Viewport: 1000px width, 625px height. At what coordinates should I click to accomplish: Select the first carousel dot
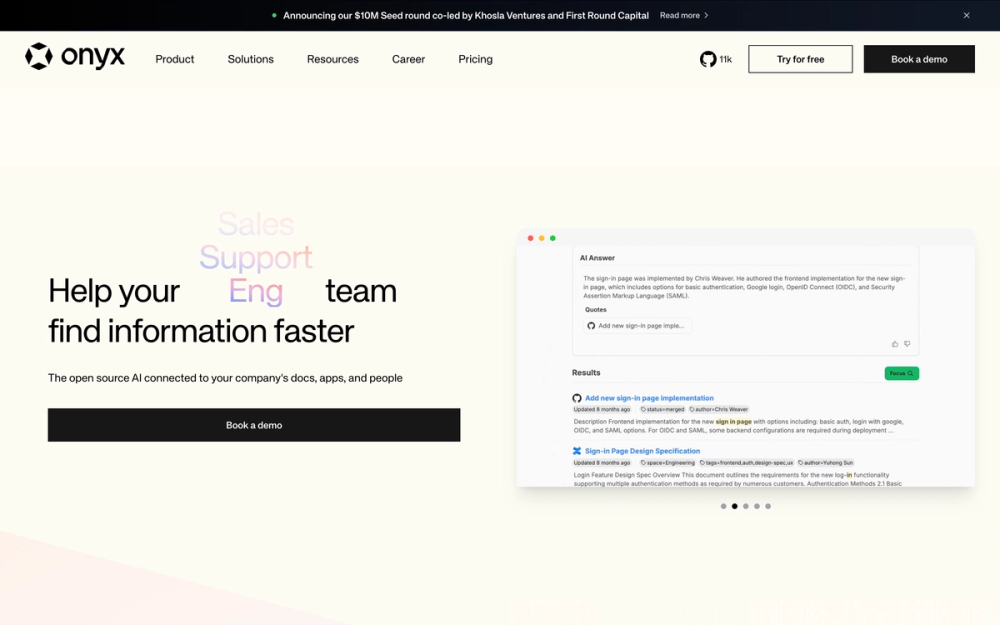tap(723, 506)
